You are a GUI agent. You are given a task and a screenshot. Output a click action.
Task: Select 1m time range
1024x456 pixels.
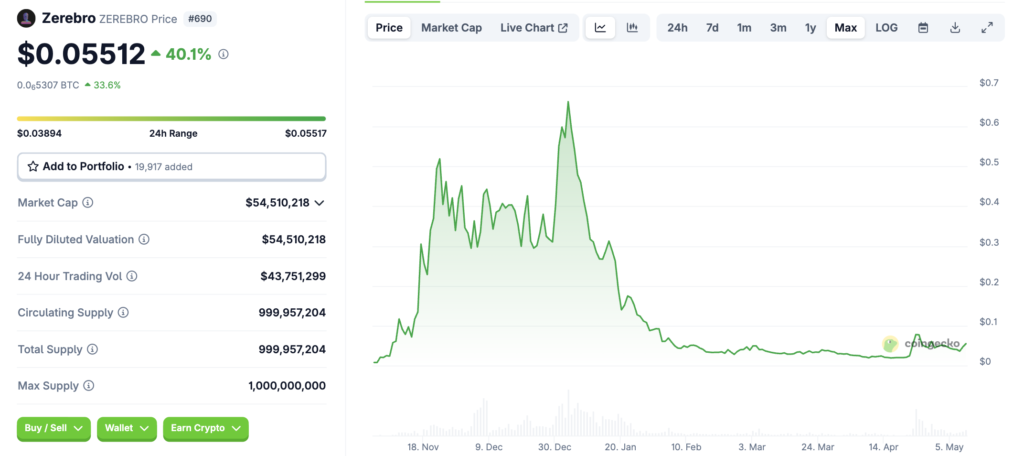[x=744, y=27]
